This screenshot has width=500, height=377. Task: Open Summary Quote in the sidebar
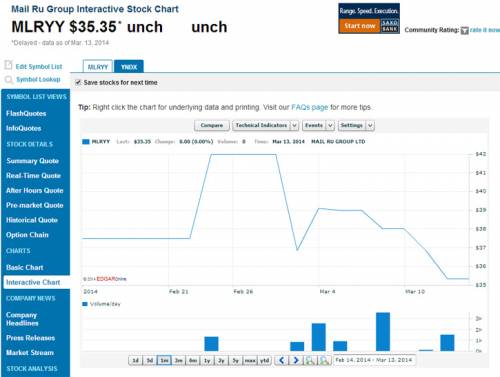(32, 161)
